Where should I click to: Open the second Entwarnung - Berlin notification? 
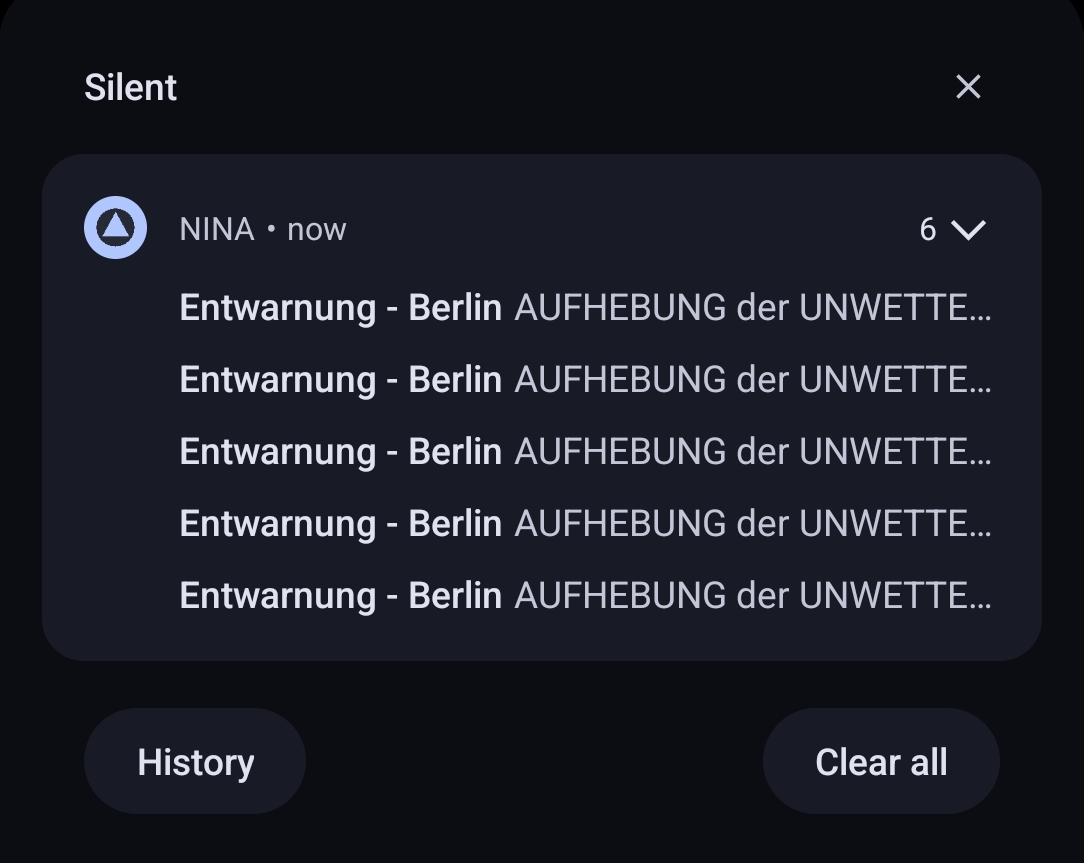(x=340, y=380)
